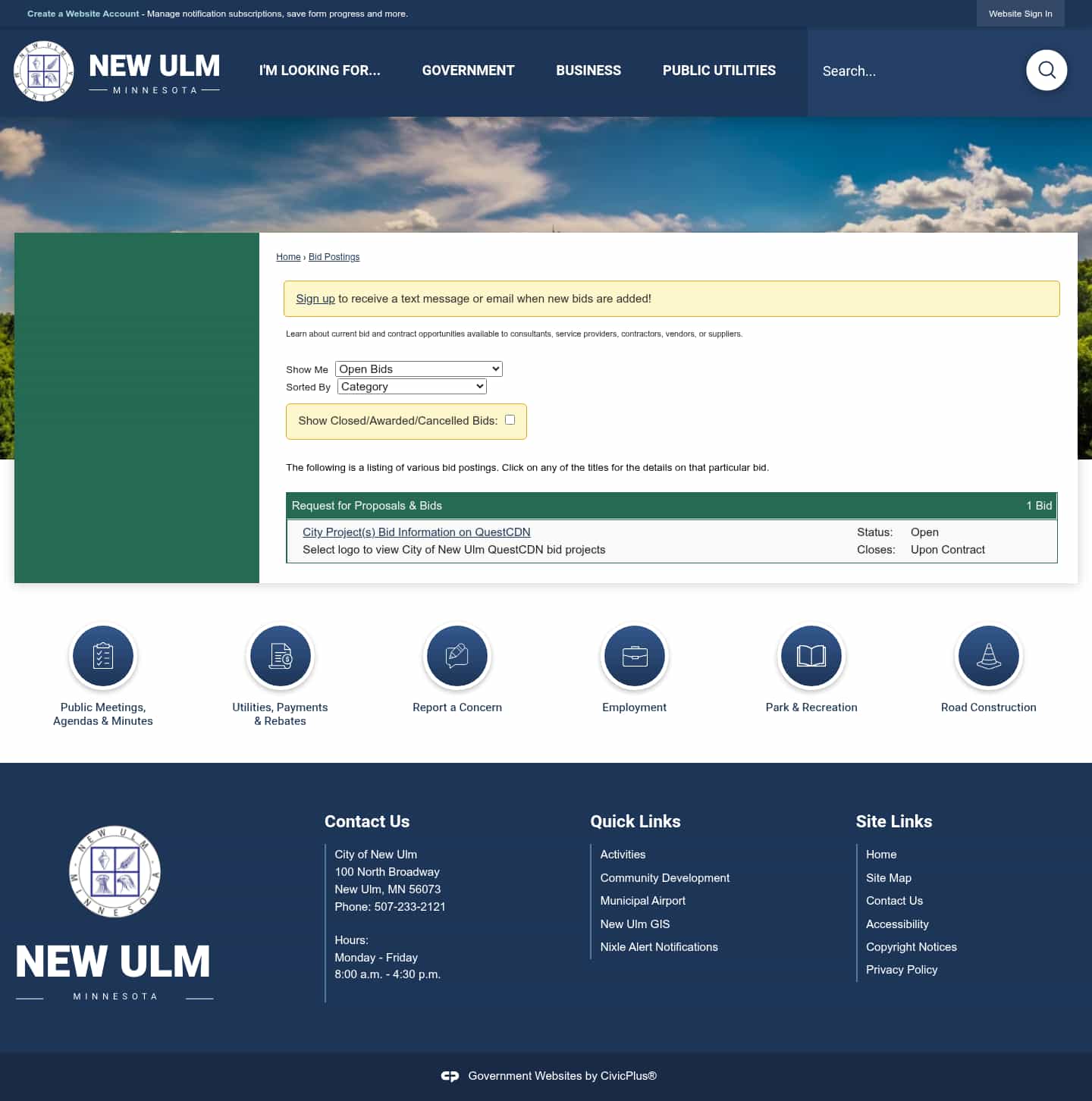Click the '1 Bid' count text

(1039, 506)
